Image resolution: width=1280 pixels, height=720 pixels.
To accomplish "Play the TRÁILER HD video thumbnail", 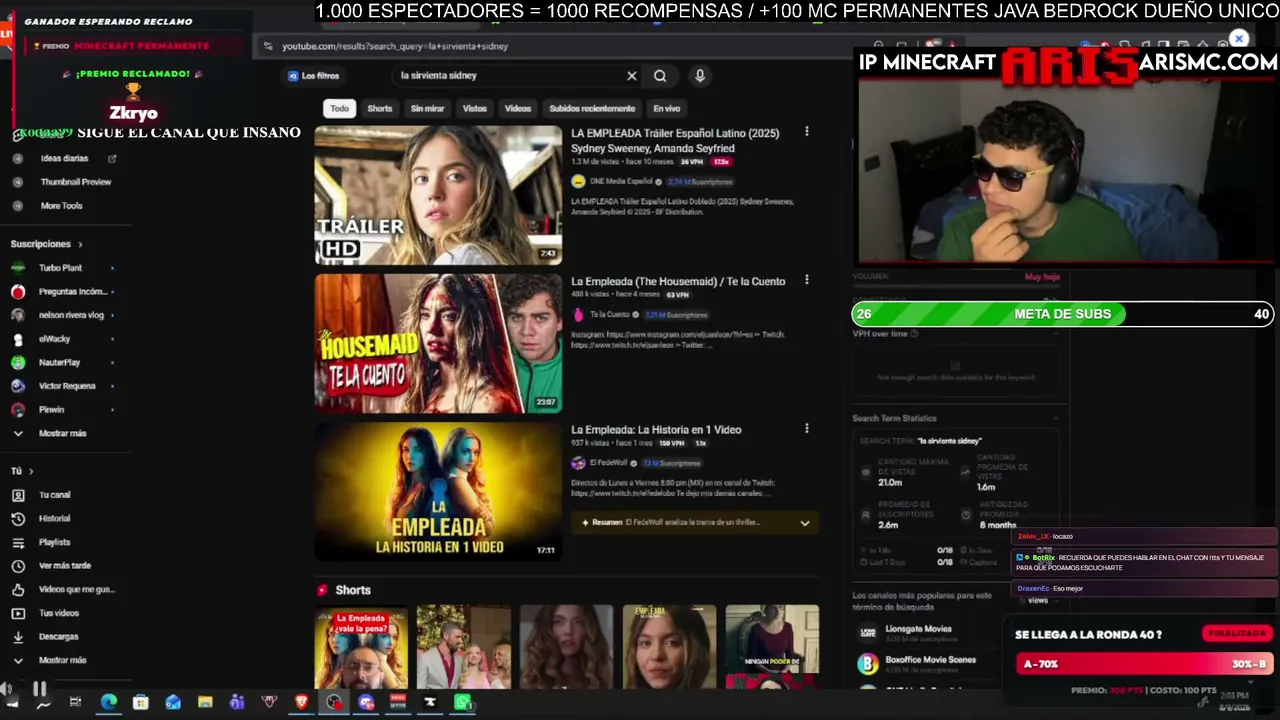I will coord(438,195).
